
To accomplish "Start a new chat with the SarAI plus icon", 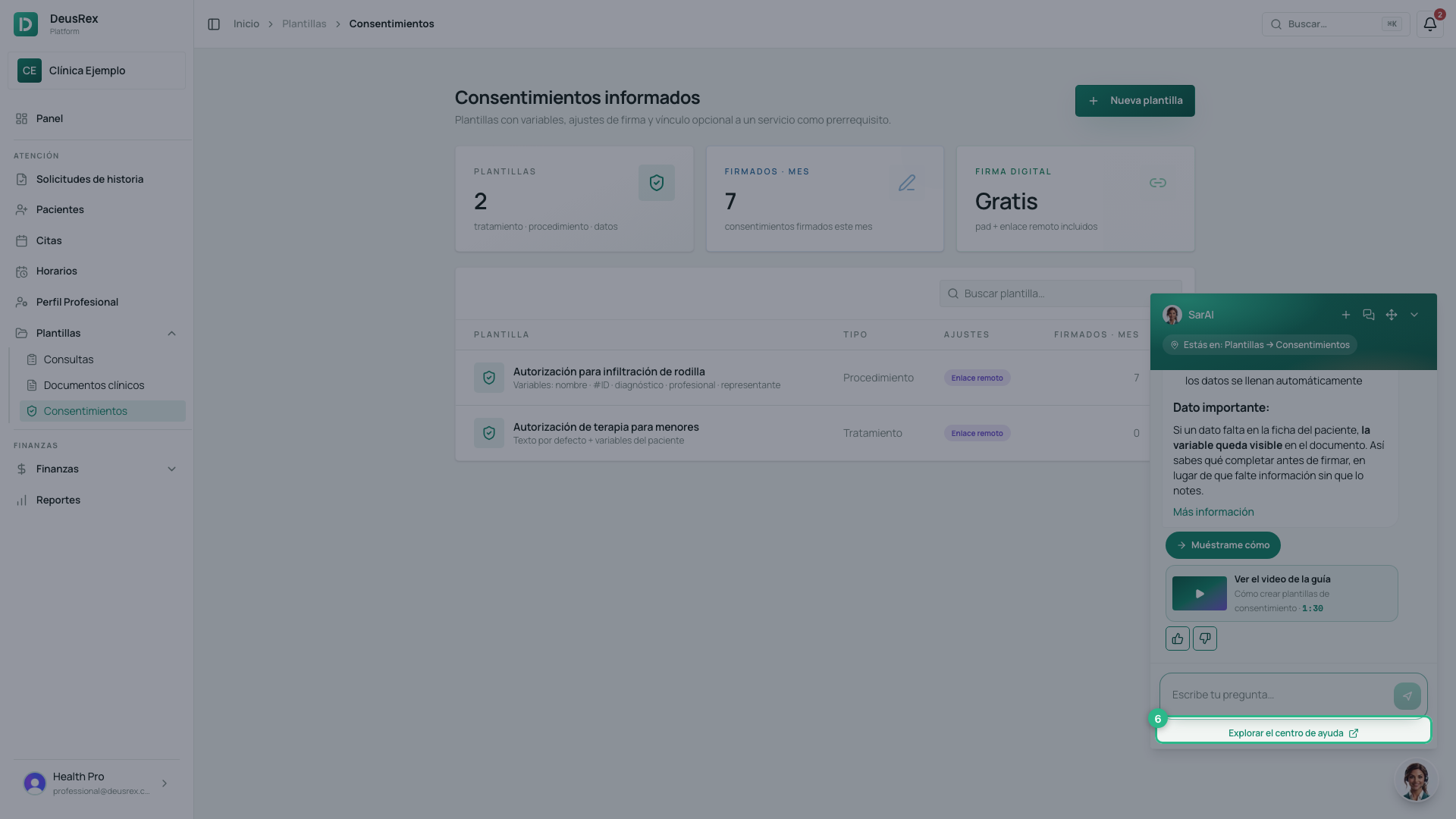I will (1346, 315).
